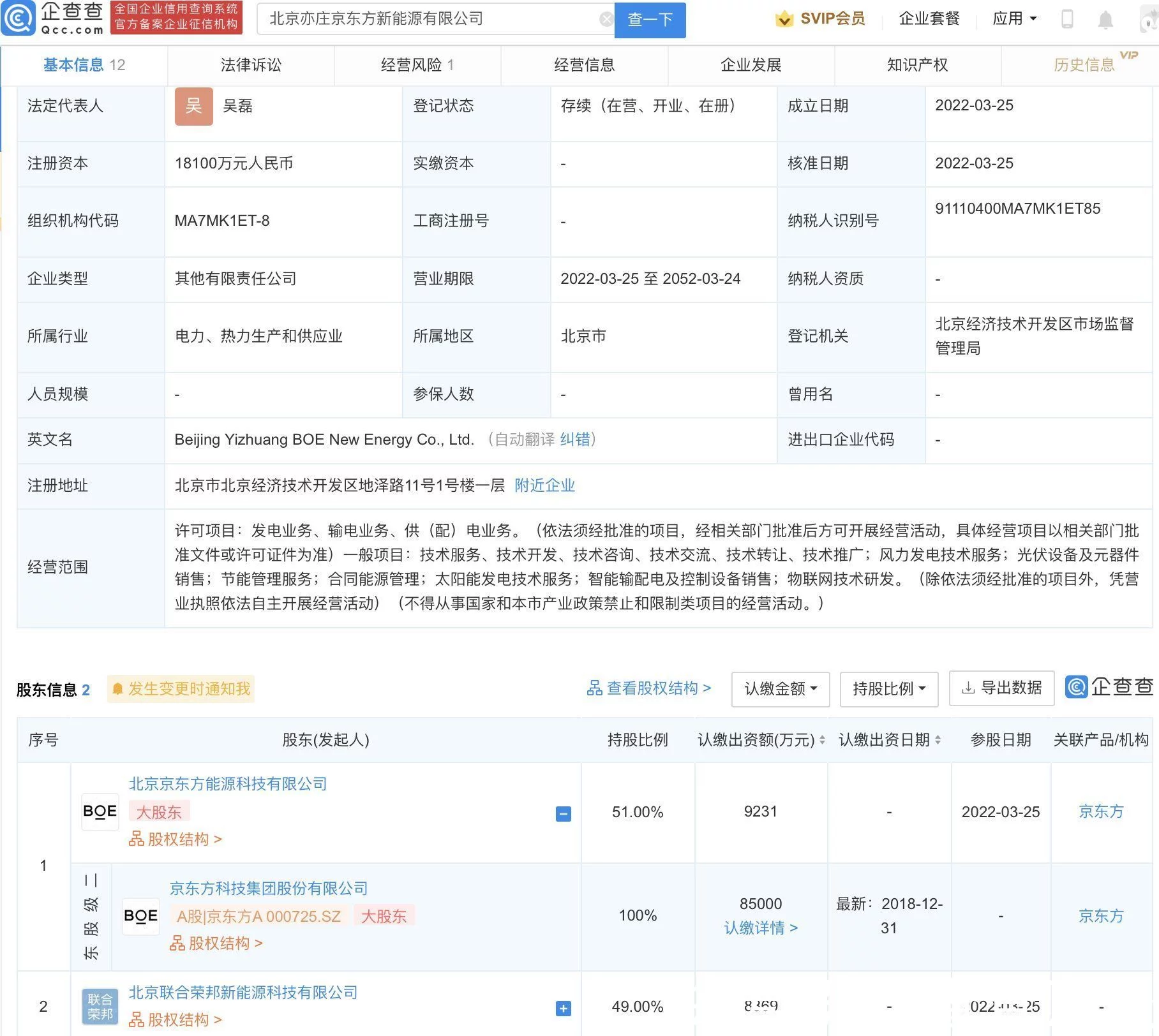Open 股权结构 under 北京京东方能源科技有限公司
This screenshot has width=1159, height=1036.
coord(176,839)
